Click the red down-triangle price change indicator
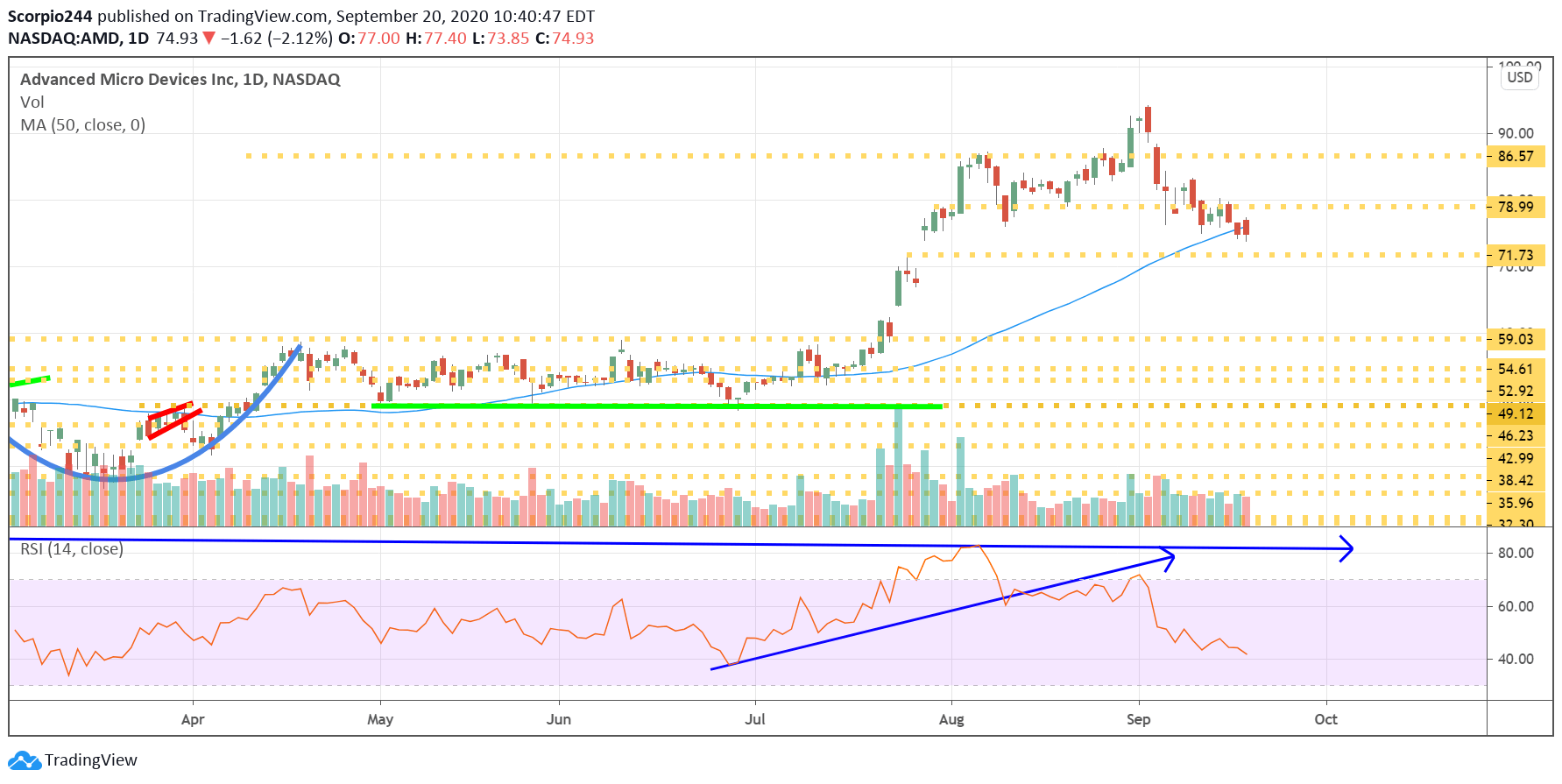Viewport: 1562px width, 784px height. click(209, 38)
